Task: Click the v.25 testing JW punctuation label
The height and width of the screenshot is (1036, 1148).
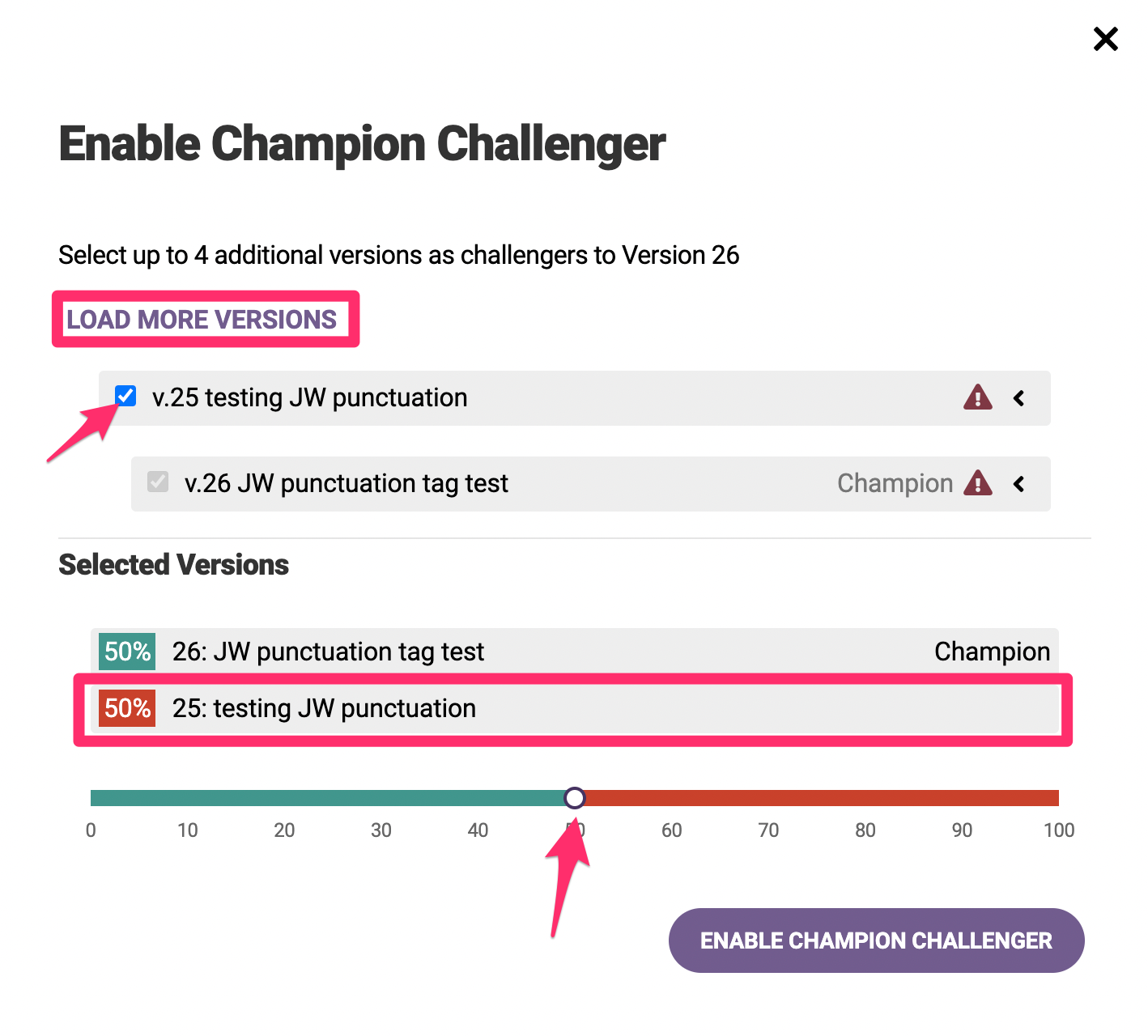Action: 309,397
